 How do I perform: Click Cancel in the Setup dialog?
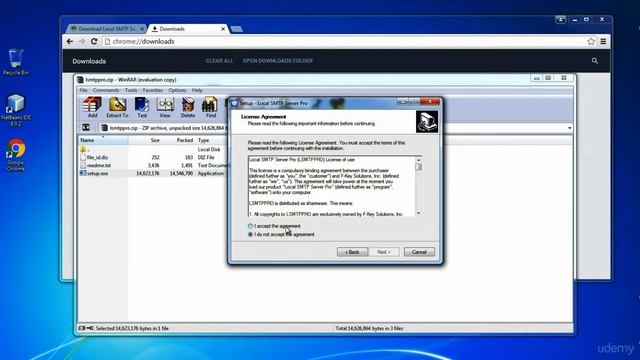pyautogui.click(x=419, y=252)
